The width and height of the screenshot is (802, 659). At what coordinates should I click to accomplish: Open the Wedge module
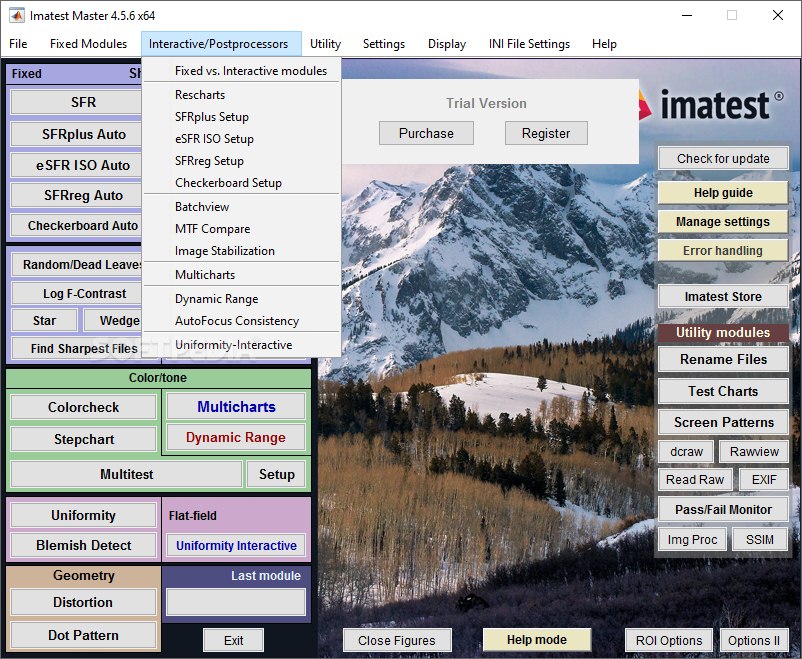113,321
